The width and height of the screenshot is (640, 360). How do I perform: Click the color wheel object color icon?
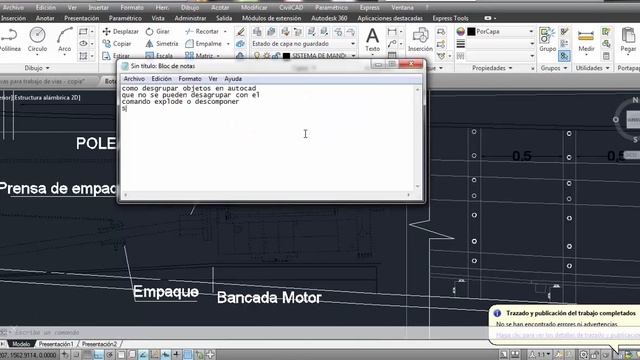(461, 31)
